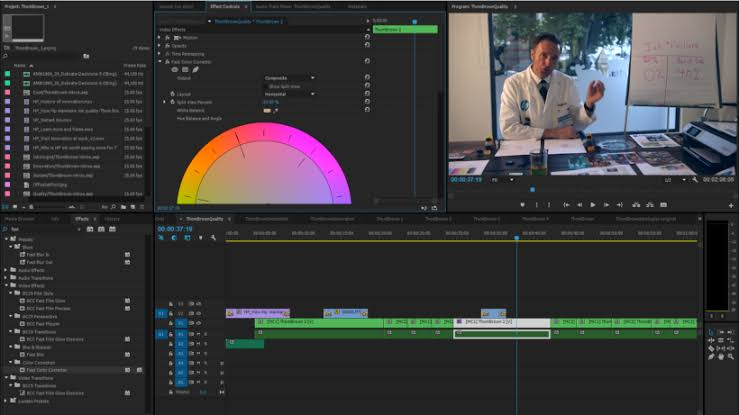Toggle the Fast Color Corrector fx switch

click(167, 62)
